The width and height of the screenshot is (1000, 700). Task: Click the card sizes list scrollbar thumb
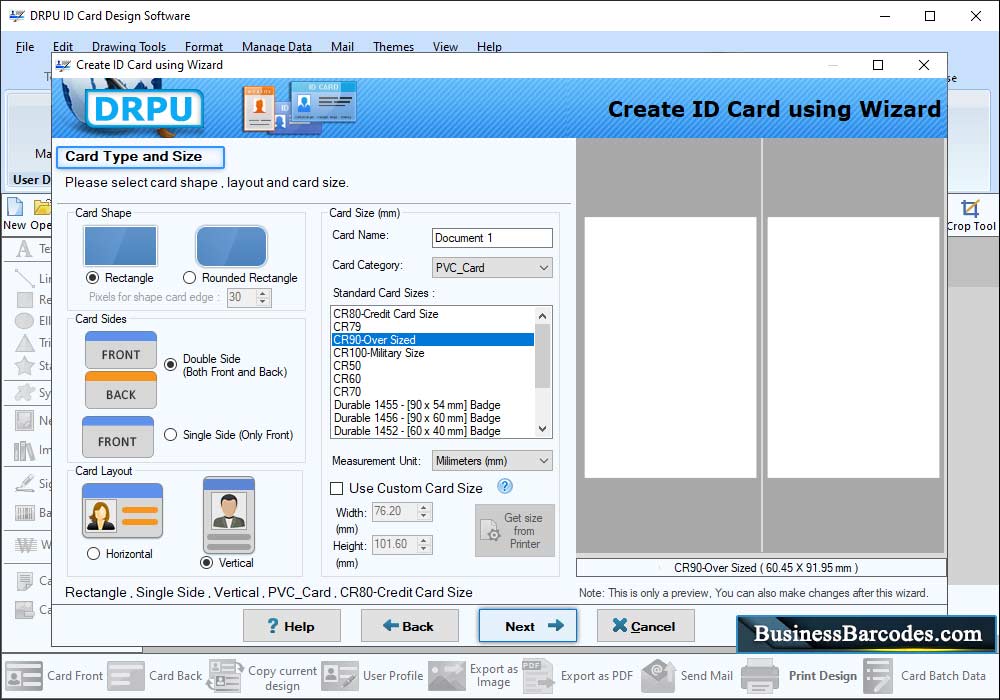542,356
